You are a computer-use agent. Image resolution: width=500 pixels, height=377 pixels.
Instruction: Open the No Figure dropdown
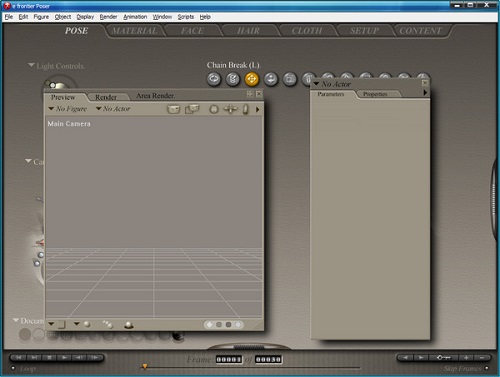pos(68,109)
